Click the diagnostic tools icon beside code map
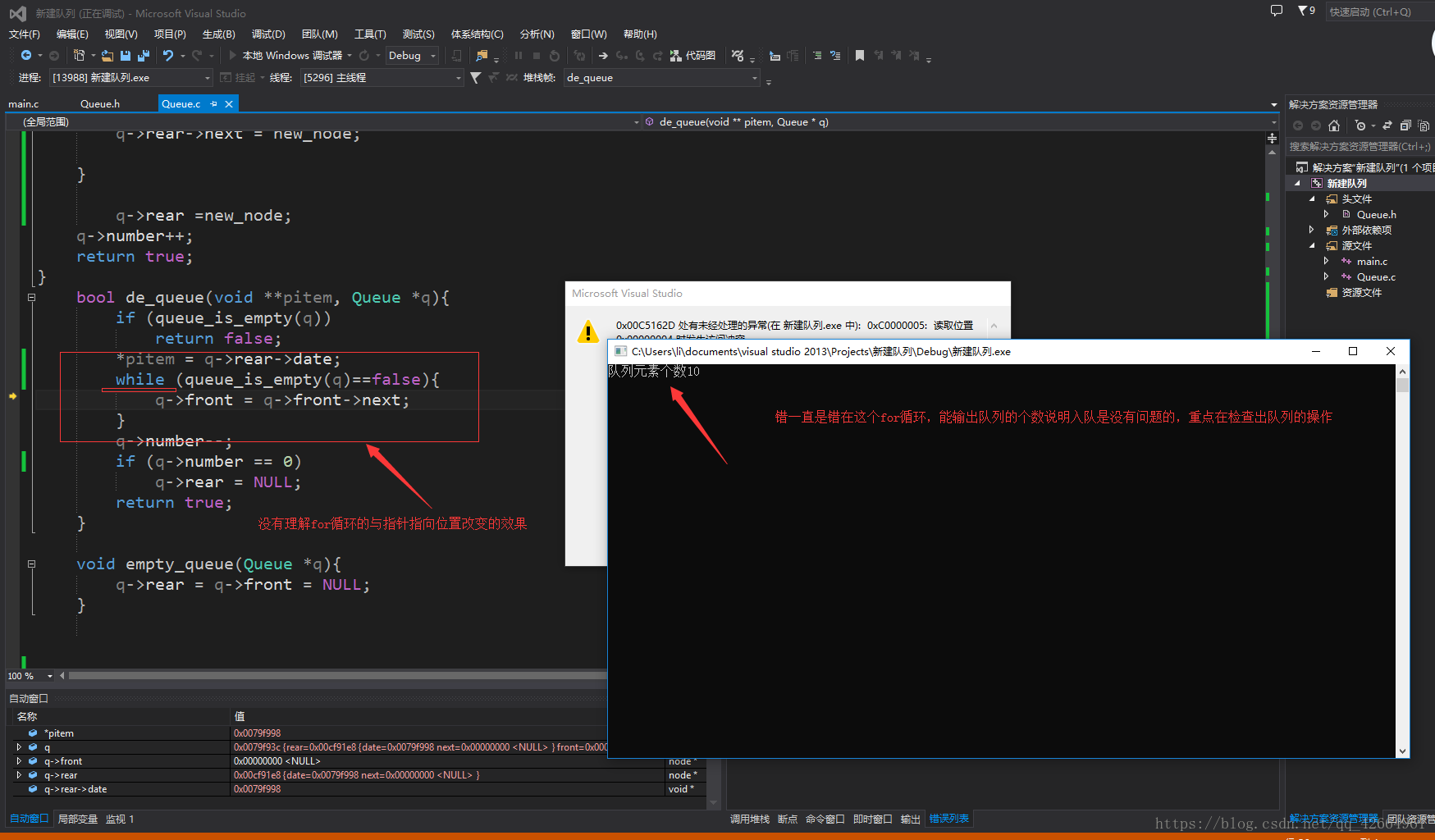This screenshot has width=1435, height=840. 738,55
